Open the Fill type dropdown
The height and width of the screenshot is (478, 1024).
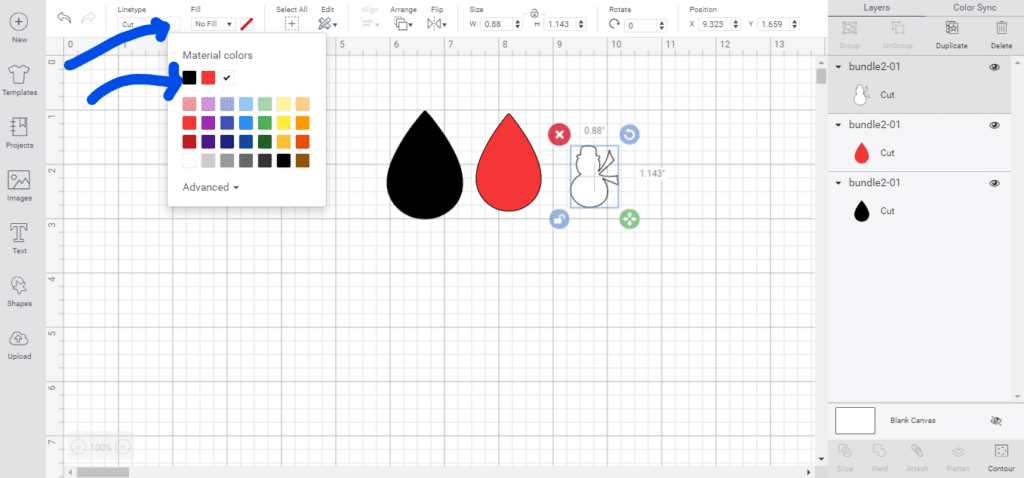pyautogui.click(x=213, y=23)
